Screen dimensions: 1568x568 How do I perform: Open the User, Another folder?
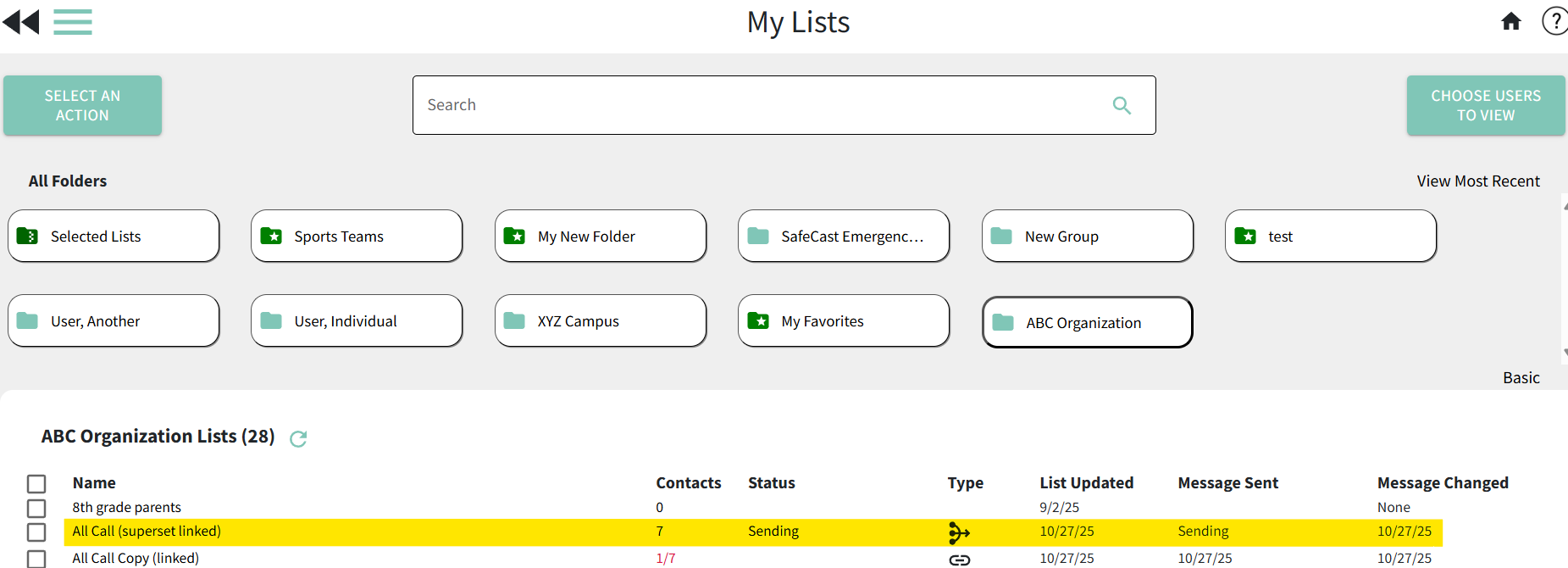(114, 320)
